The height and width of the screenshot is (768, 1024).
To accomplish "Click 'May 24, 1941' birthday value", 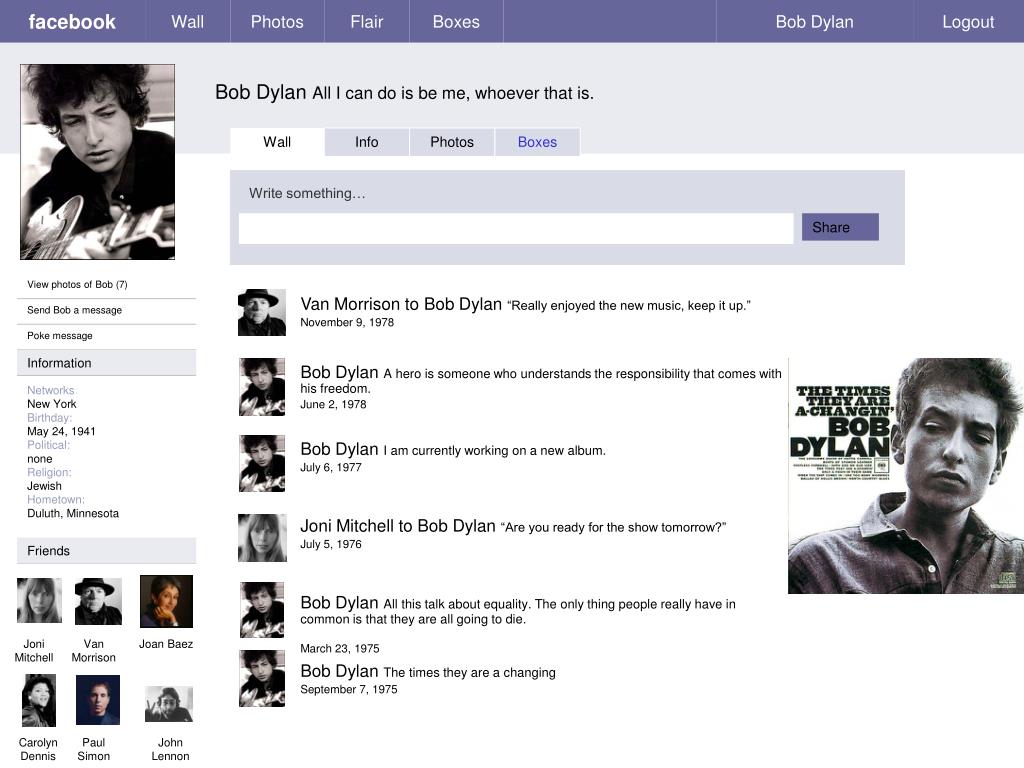I will (61, 431).
